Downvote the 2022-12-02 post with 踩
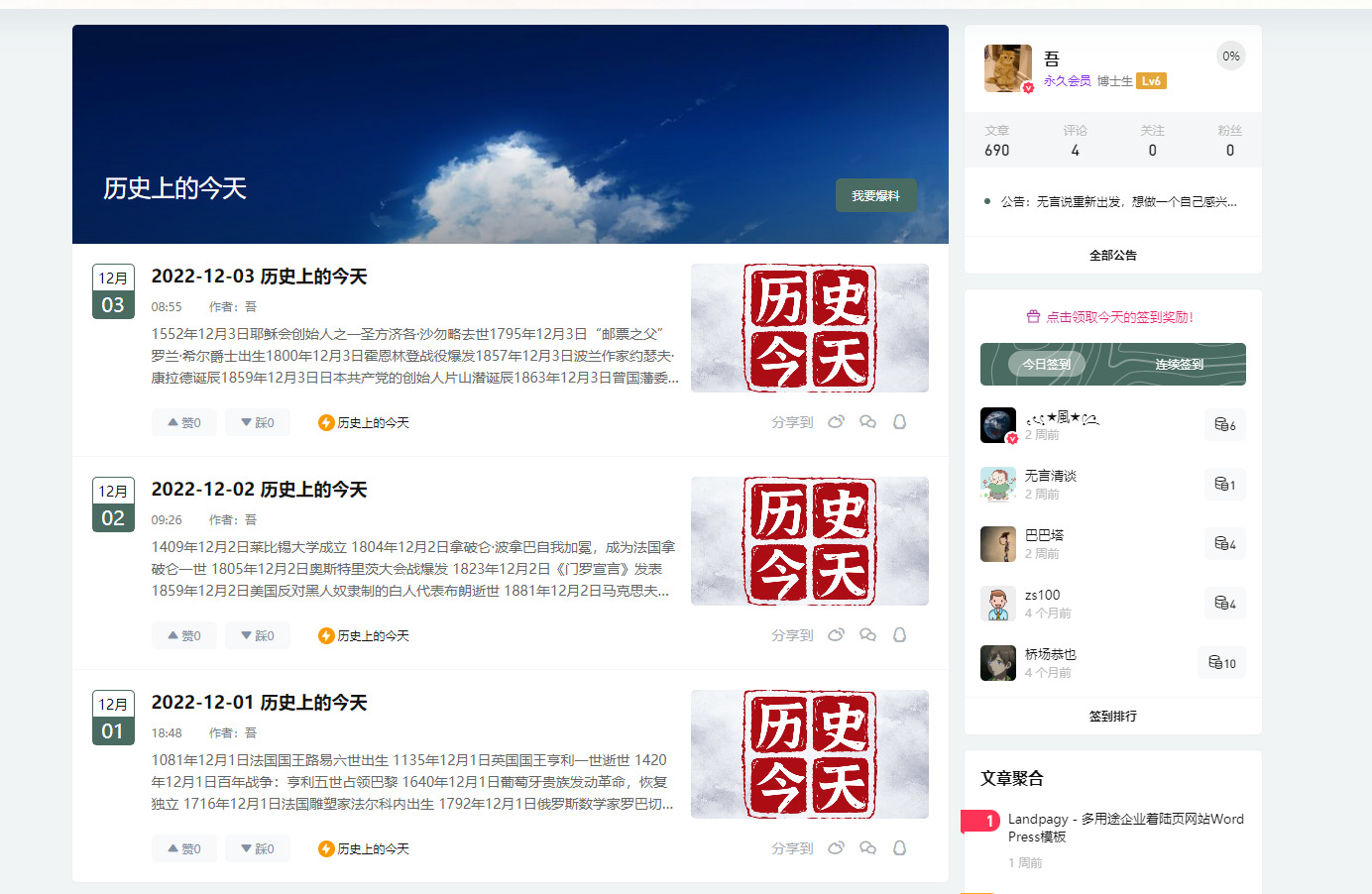This screenshot has width=1372, height=894. (x=258, y=635)
